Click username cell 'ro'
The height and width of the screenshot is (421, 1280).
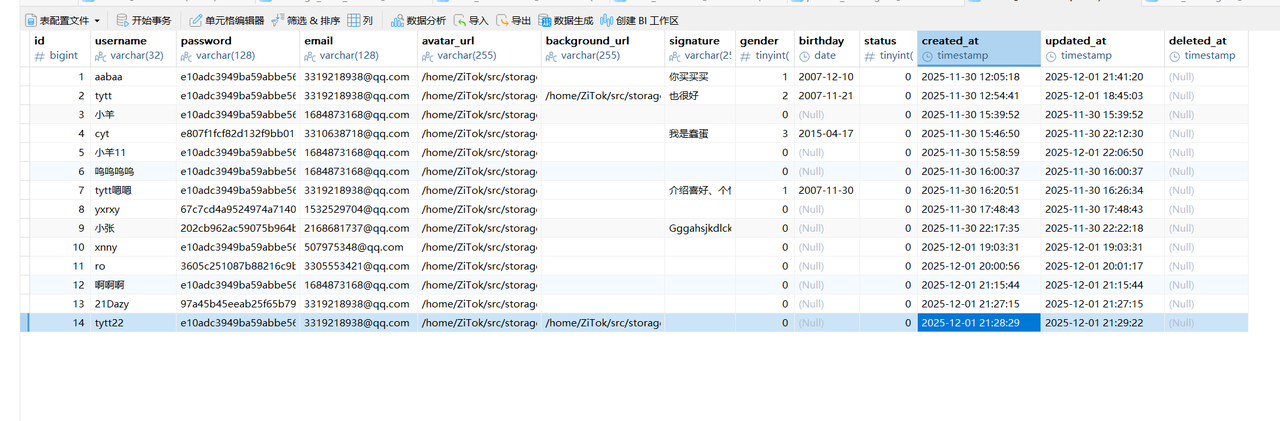coord(133,267)
